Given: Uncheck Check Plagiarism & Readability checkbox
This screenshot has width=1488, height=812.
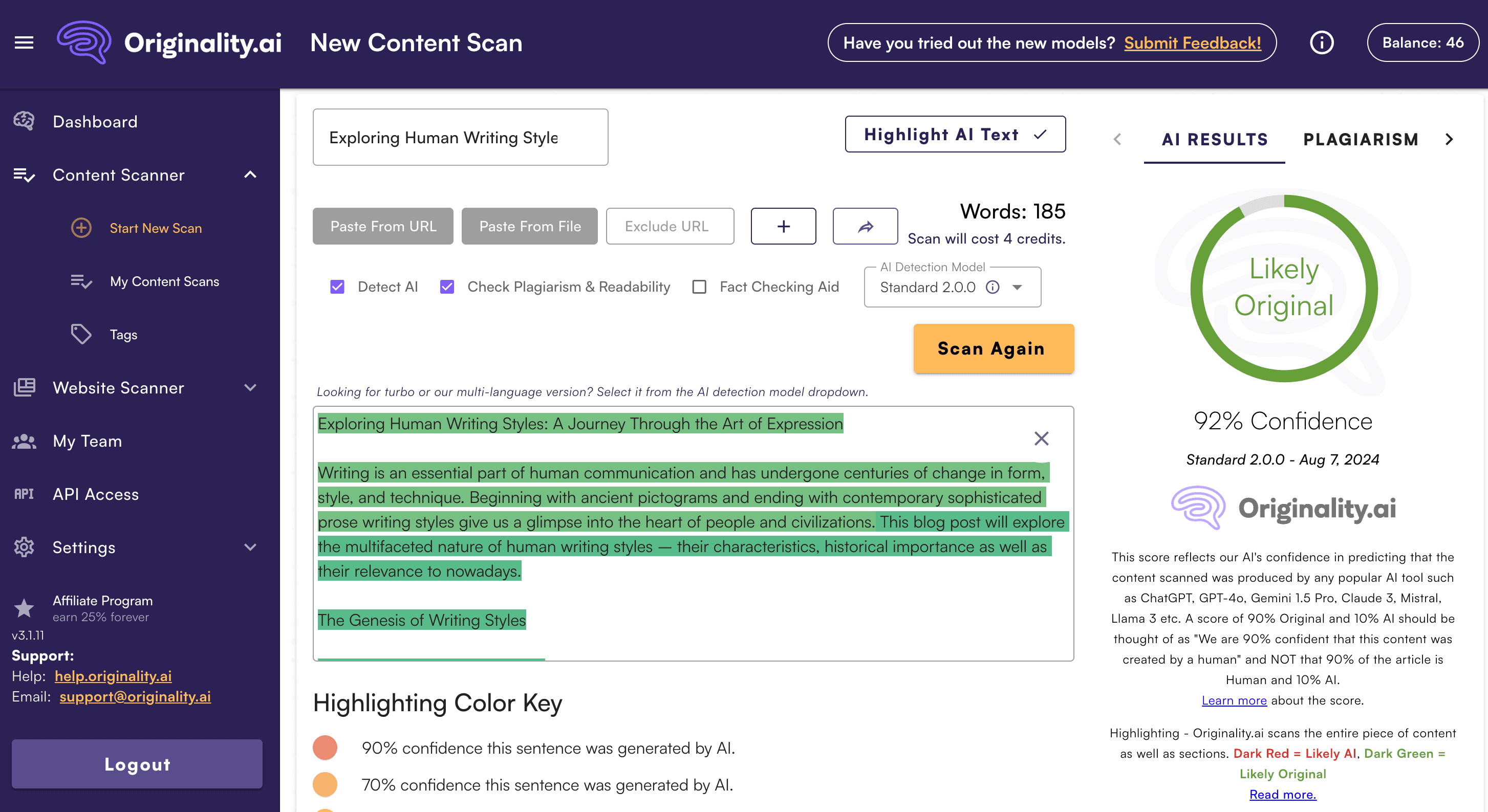Looking at the screenshot, I should pos(447,287).
